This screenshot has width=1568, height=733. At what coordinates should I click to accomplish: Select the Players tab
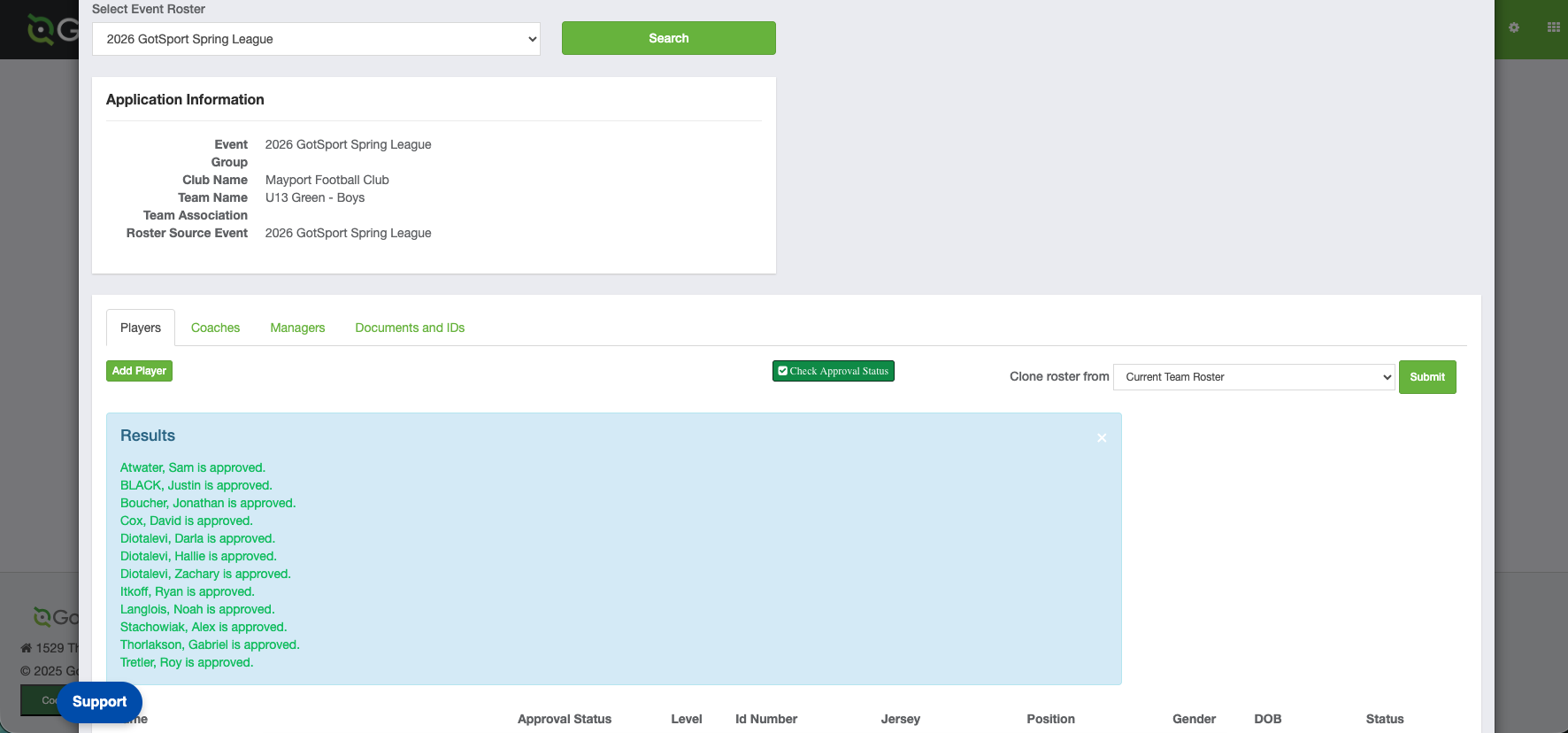point(141,328)
